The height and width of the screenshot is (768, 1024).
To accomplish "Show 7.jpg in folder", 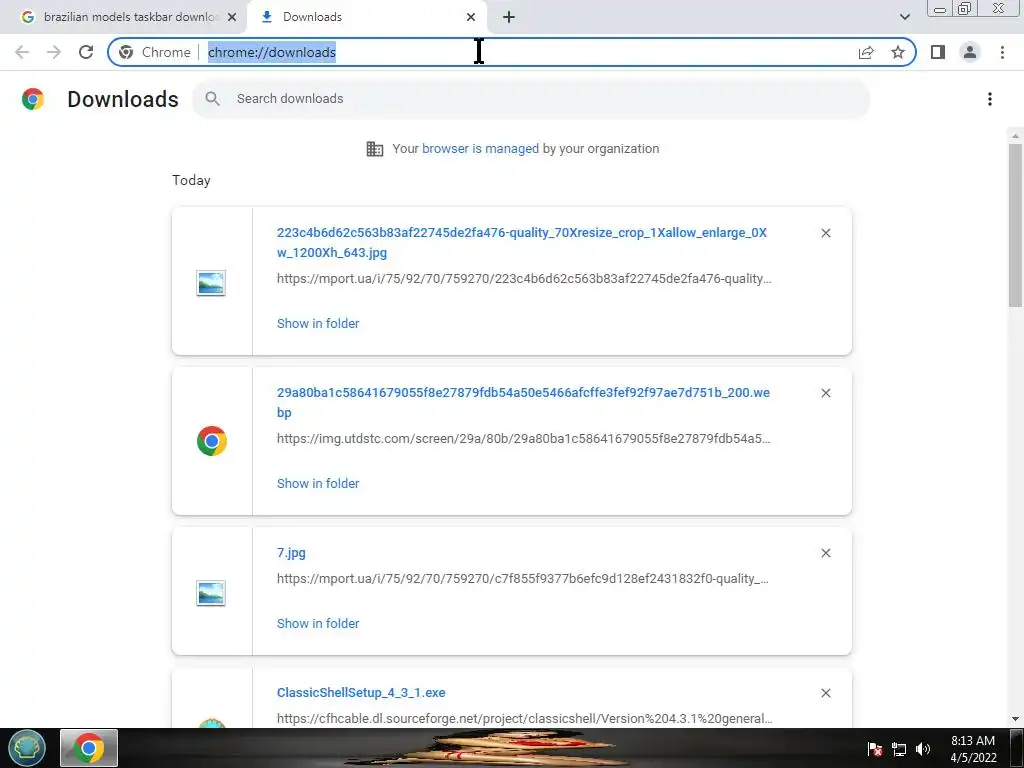I will point(318,624).
